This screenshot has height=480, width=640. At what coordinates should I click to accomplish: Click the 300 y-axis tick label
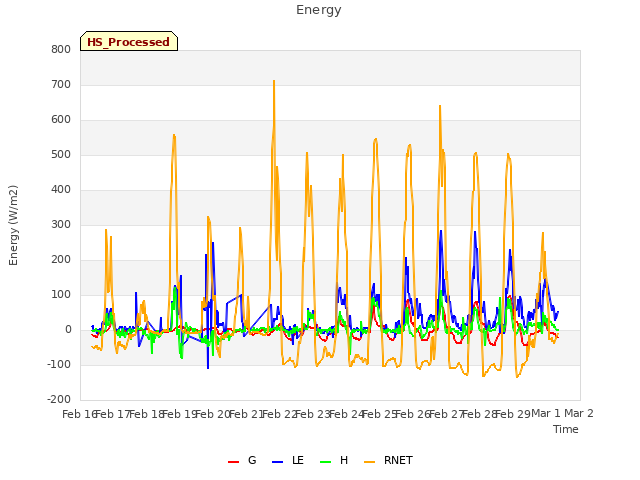tap(61, 224)
